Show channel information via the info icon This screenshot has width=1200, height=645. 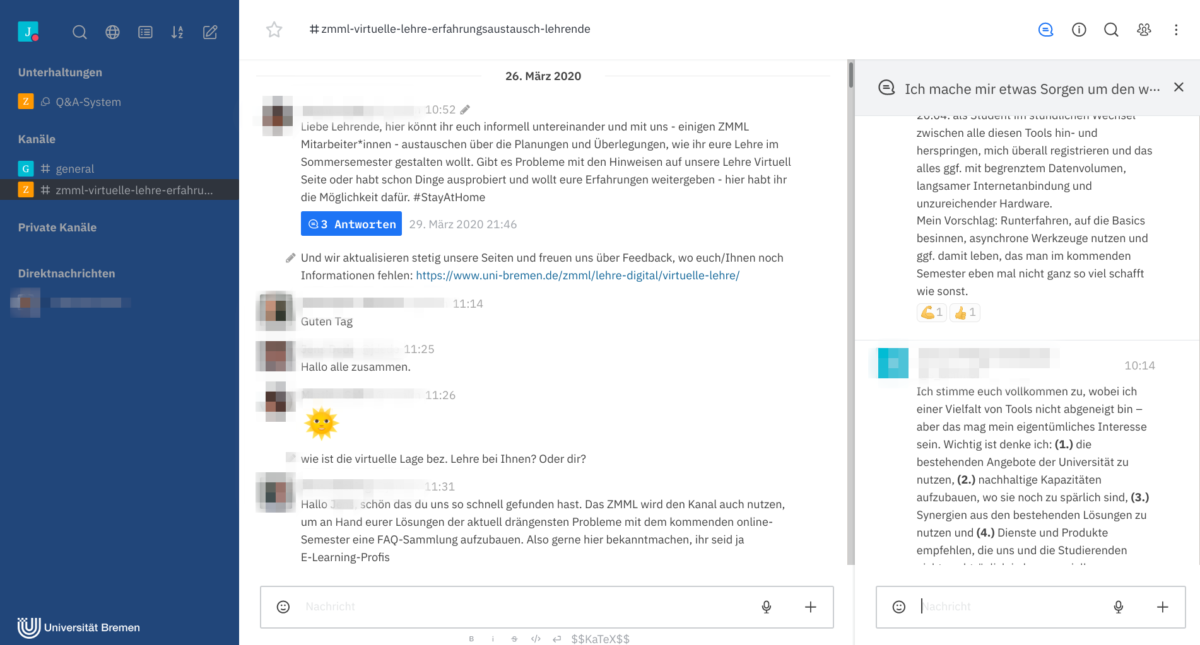(1079, 30)
